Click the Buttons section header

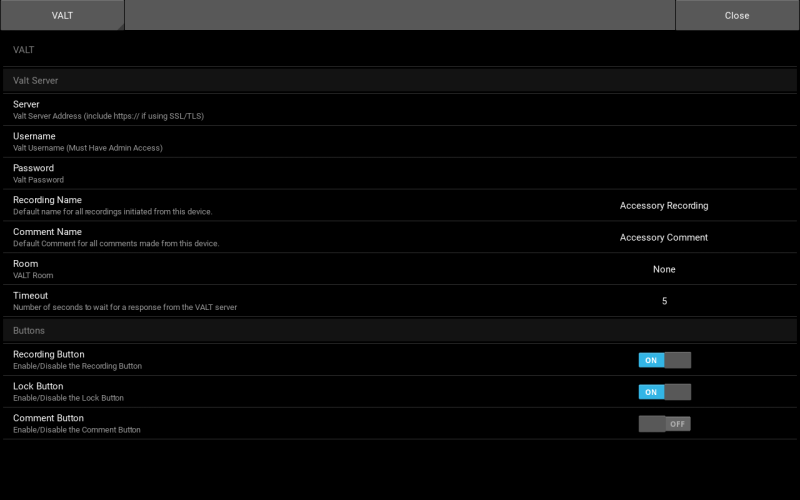400,331
